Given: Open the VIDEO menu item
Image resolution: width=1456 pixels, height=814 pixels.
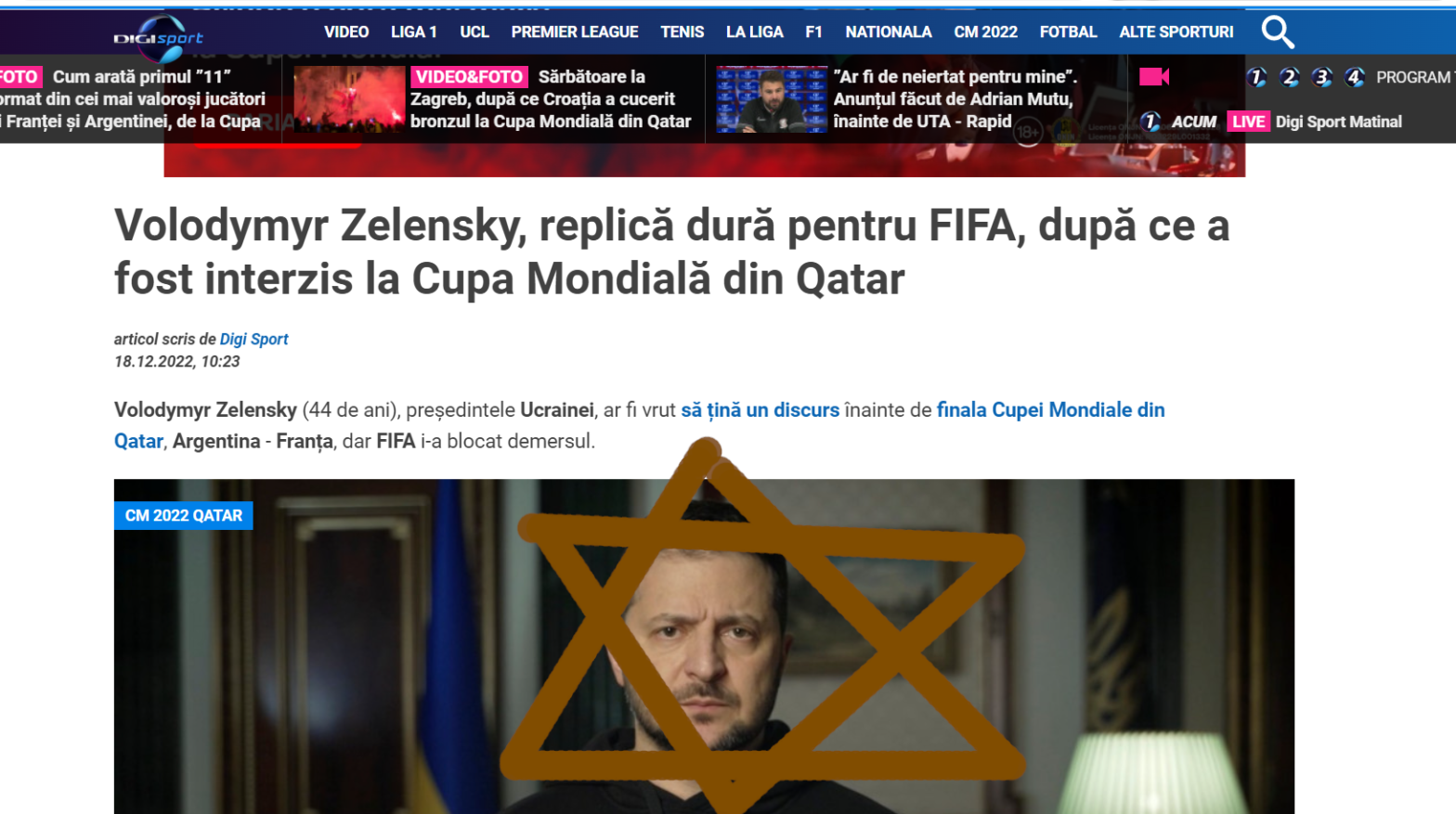Looking at the screenshot, I should (346, 32).
